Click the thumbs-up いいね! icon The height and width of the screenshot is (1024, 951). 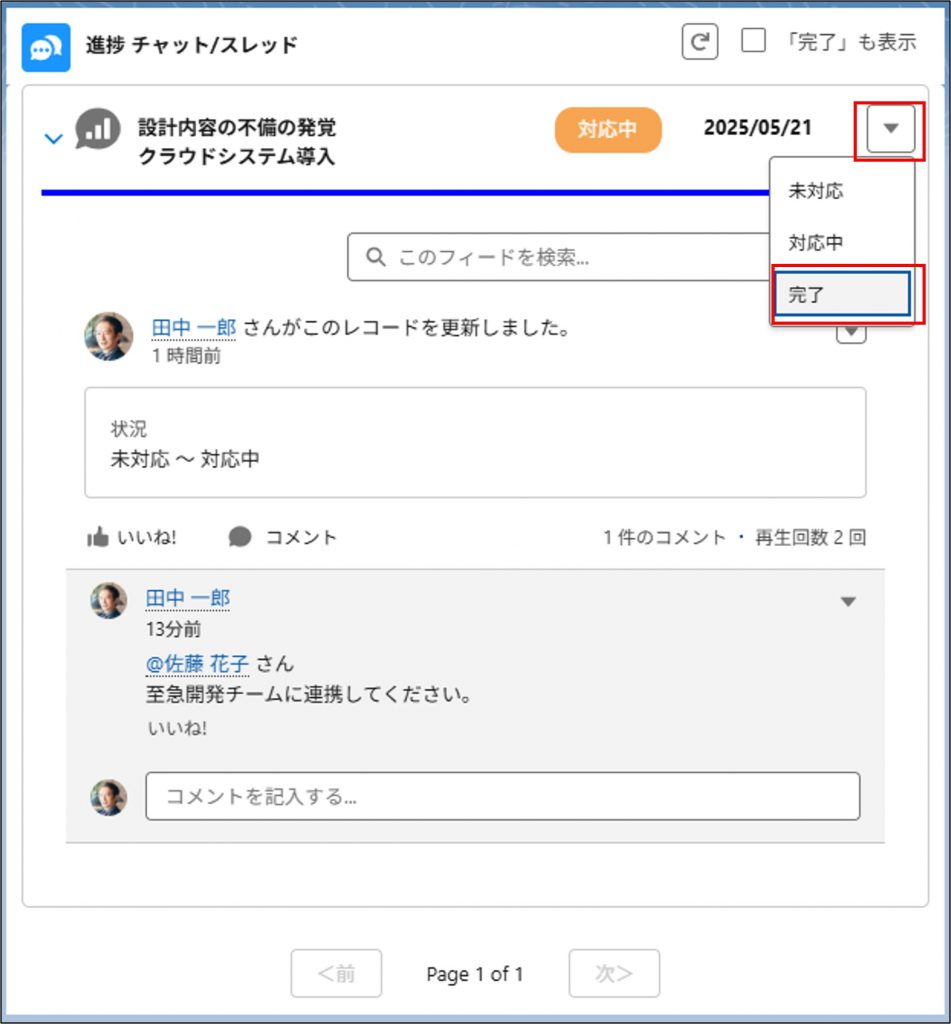click(98, 538)
